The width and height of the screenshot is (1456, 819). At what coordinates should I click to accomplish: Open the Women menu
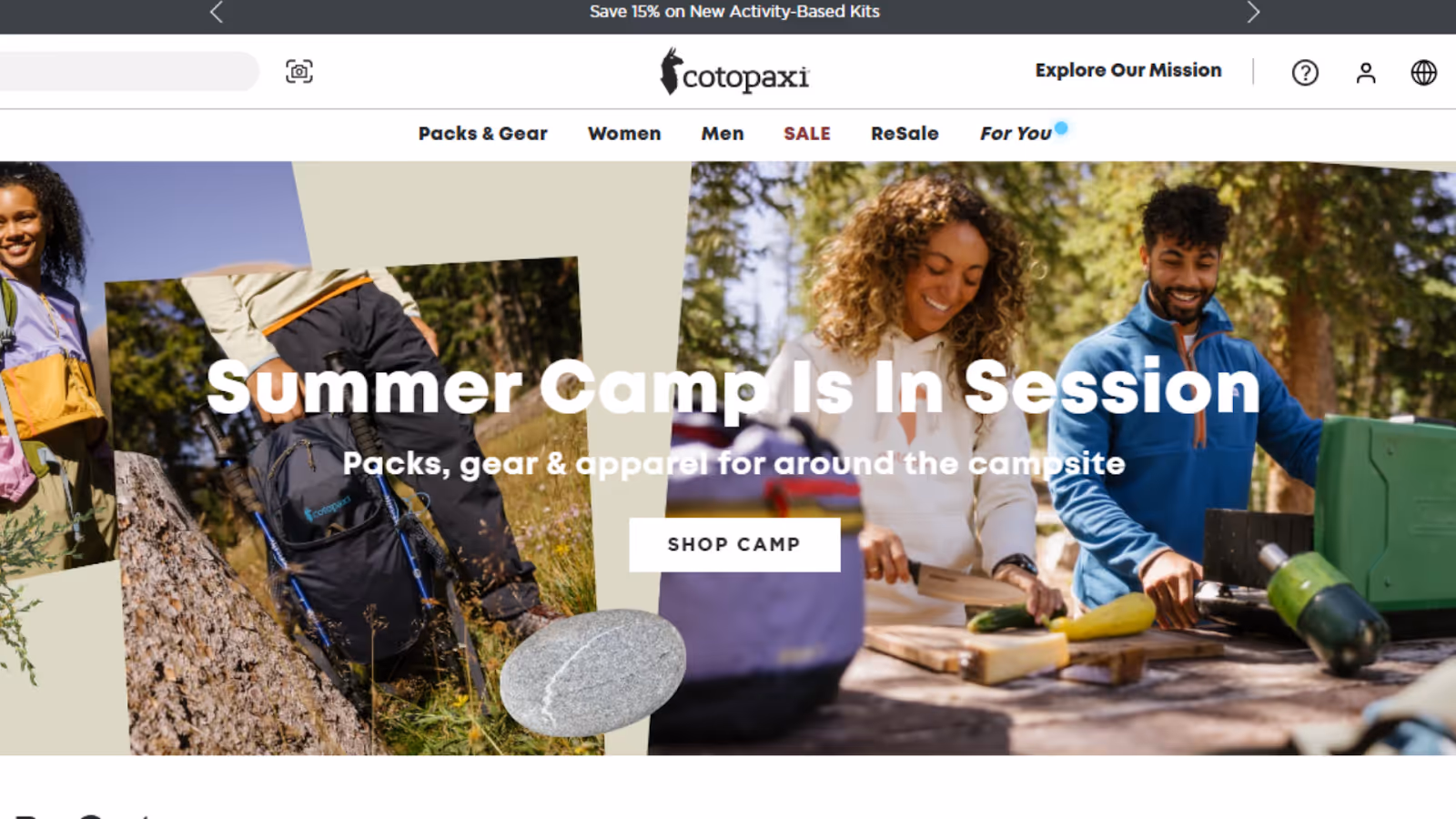[x=624, y=134]
